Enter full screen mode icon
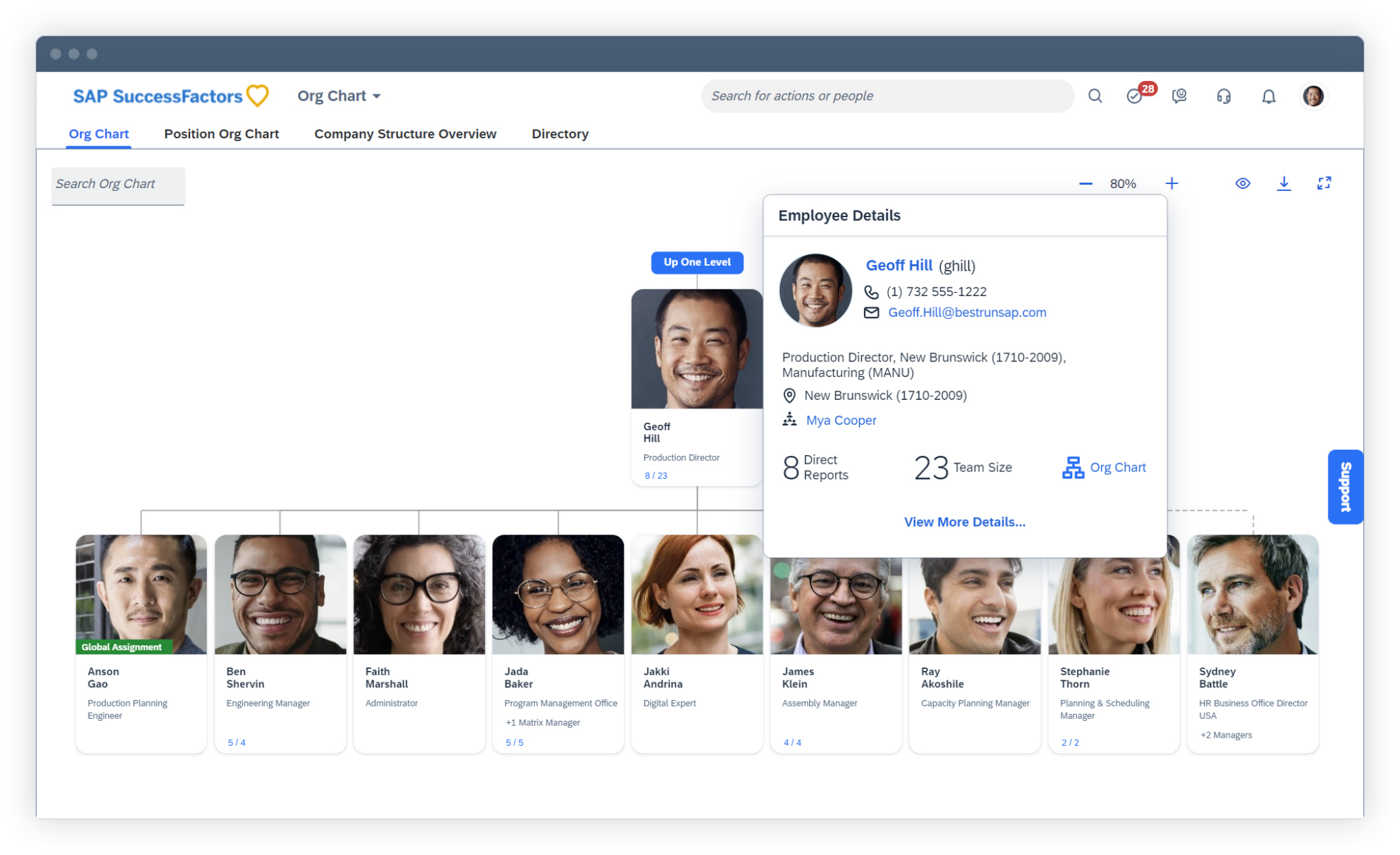The width and height of the screenshot is (1400, 855). point(1324,183)
